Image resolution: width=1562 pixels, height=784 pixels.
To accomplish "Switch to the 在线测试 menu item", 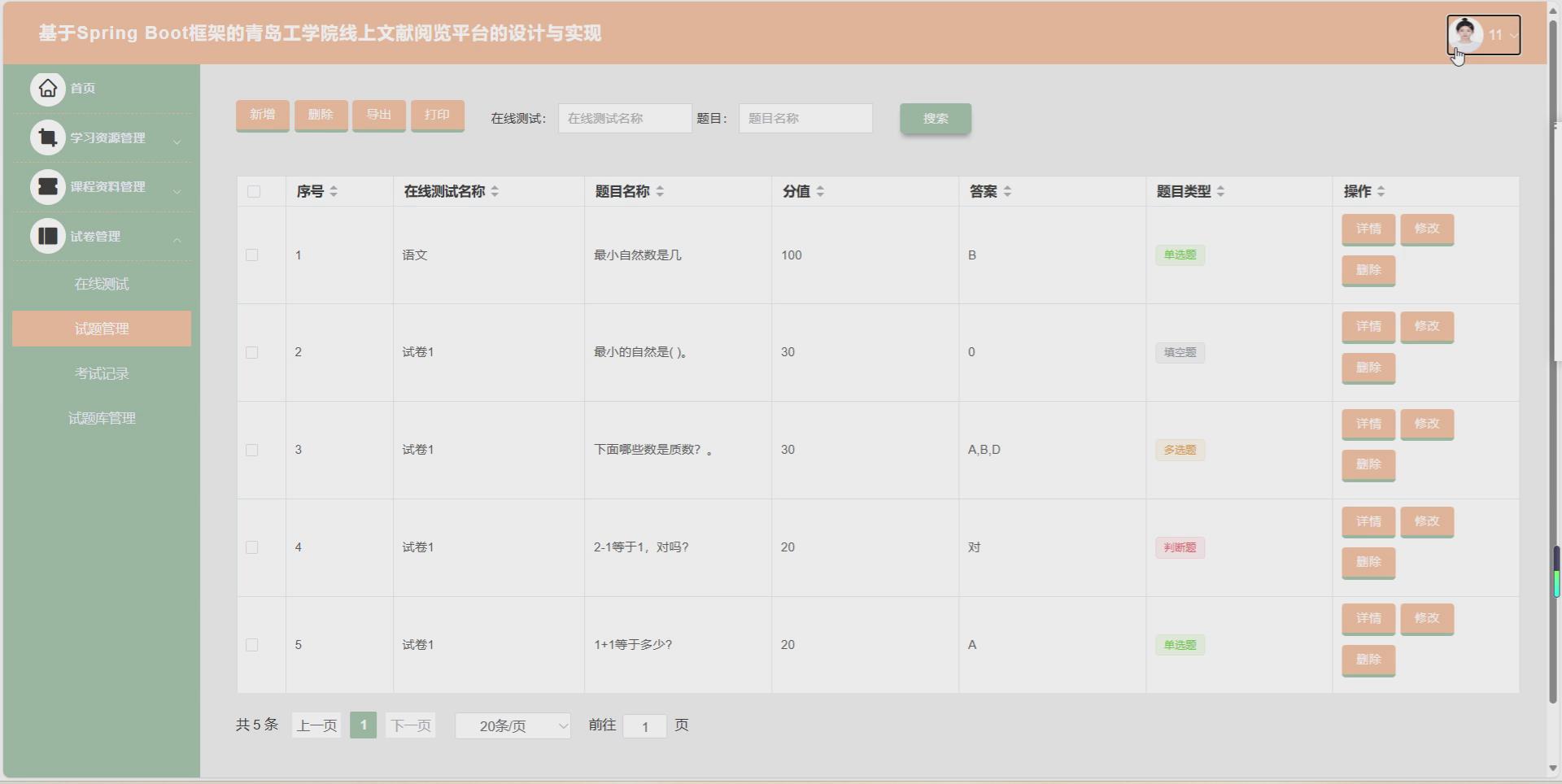I will point(101,284).
